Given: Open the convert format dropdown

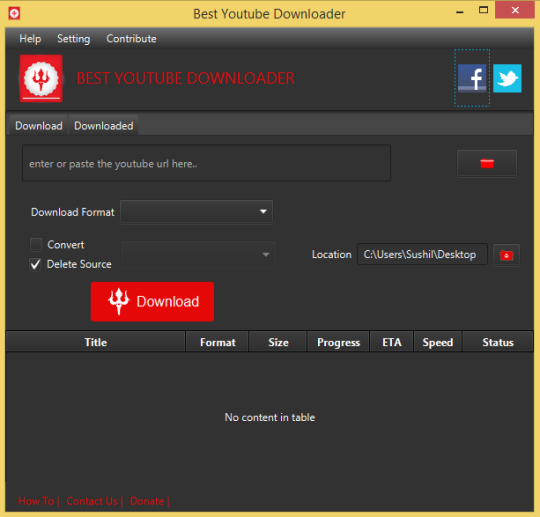Looking at the screenshot, I should [199, 255].
